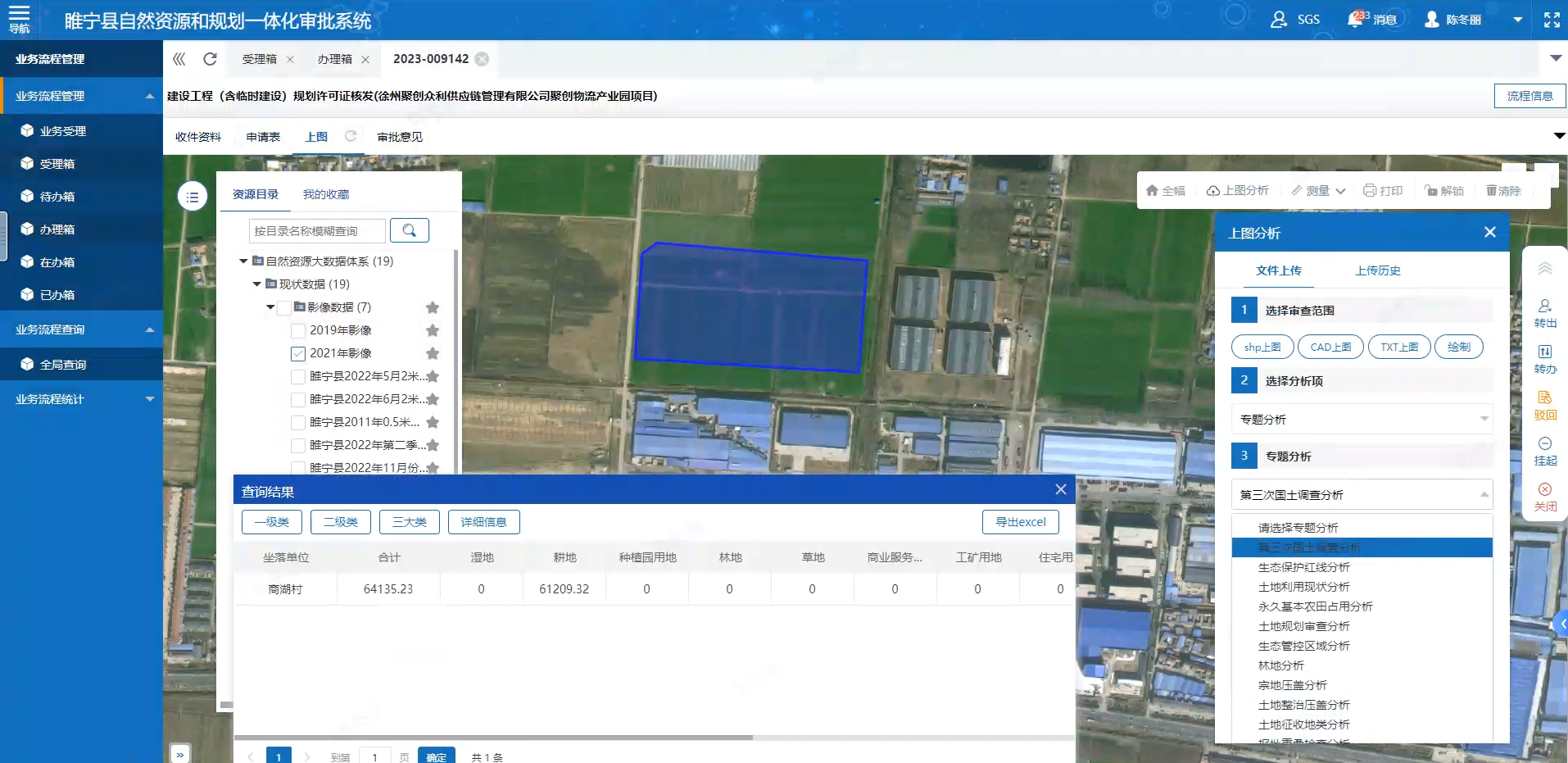The width and height of the screenshot is (1568, 763).
Task: Collapse the tabs back arrow icon
Action: 179,59
